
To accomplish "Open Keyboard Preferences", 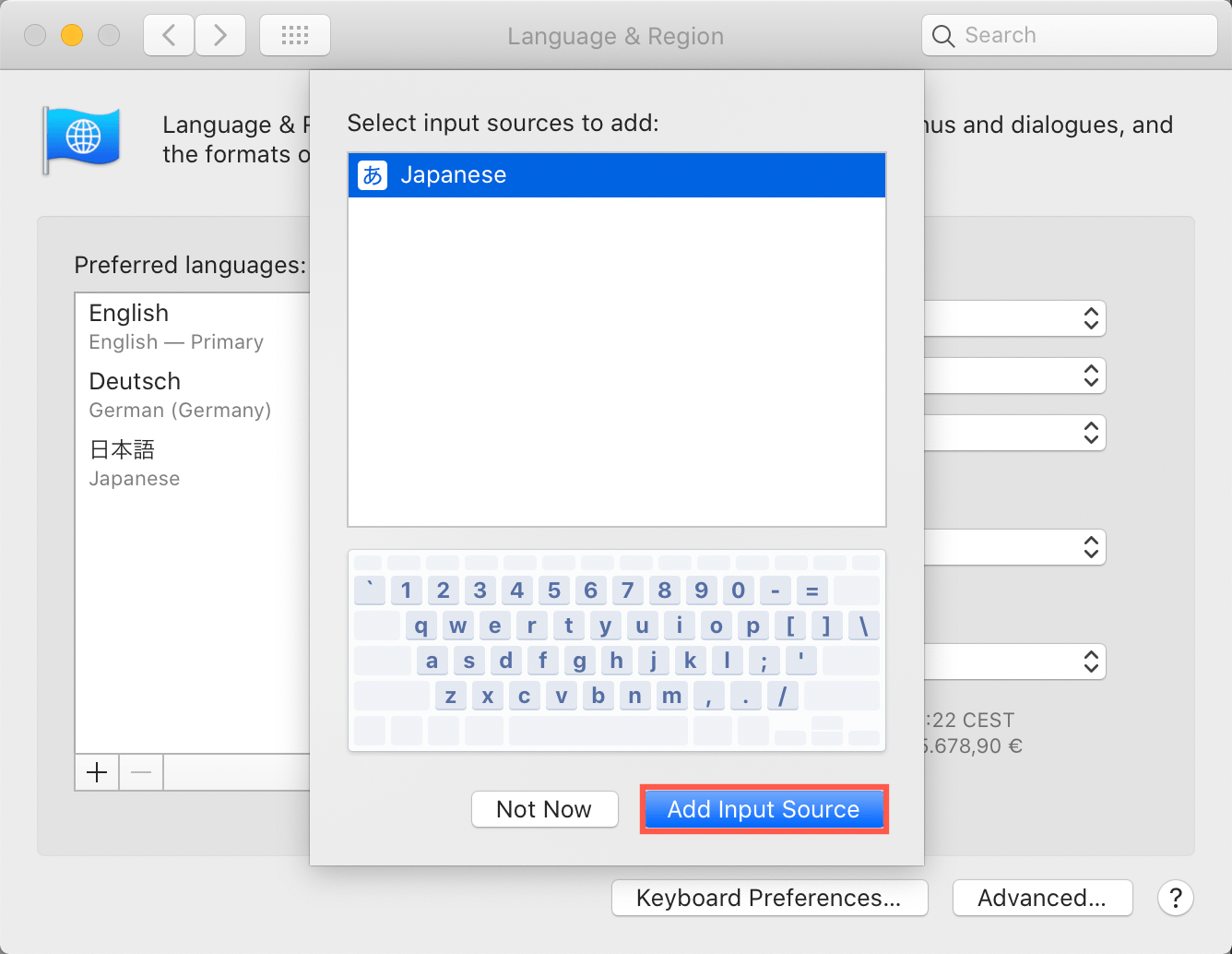I will click(x=769, y=897).
